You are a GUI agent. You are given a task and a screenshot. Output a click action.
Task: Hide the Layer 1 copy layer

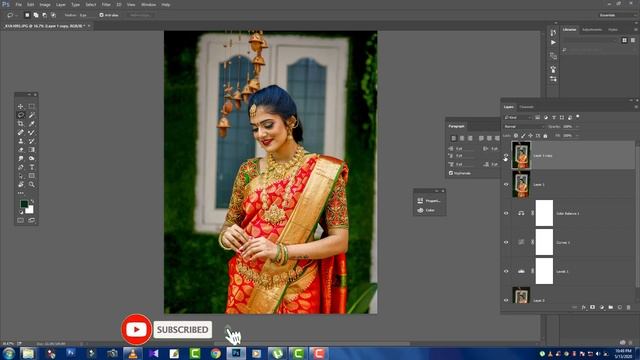[506, 156]
